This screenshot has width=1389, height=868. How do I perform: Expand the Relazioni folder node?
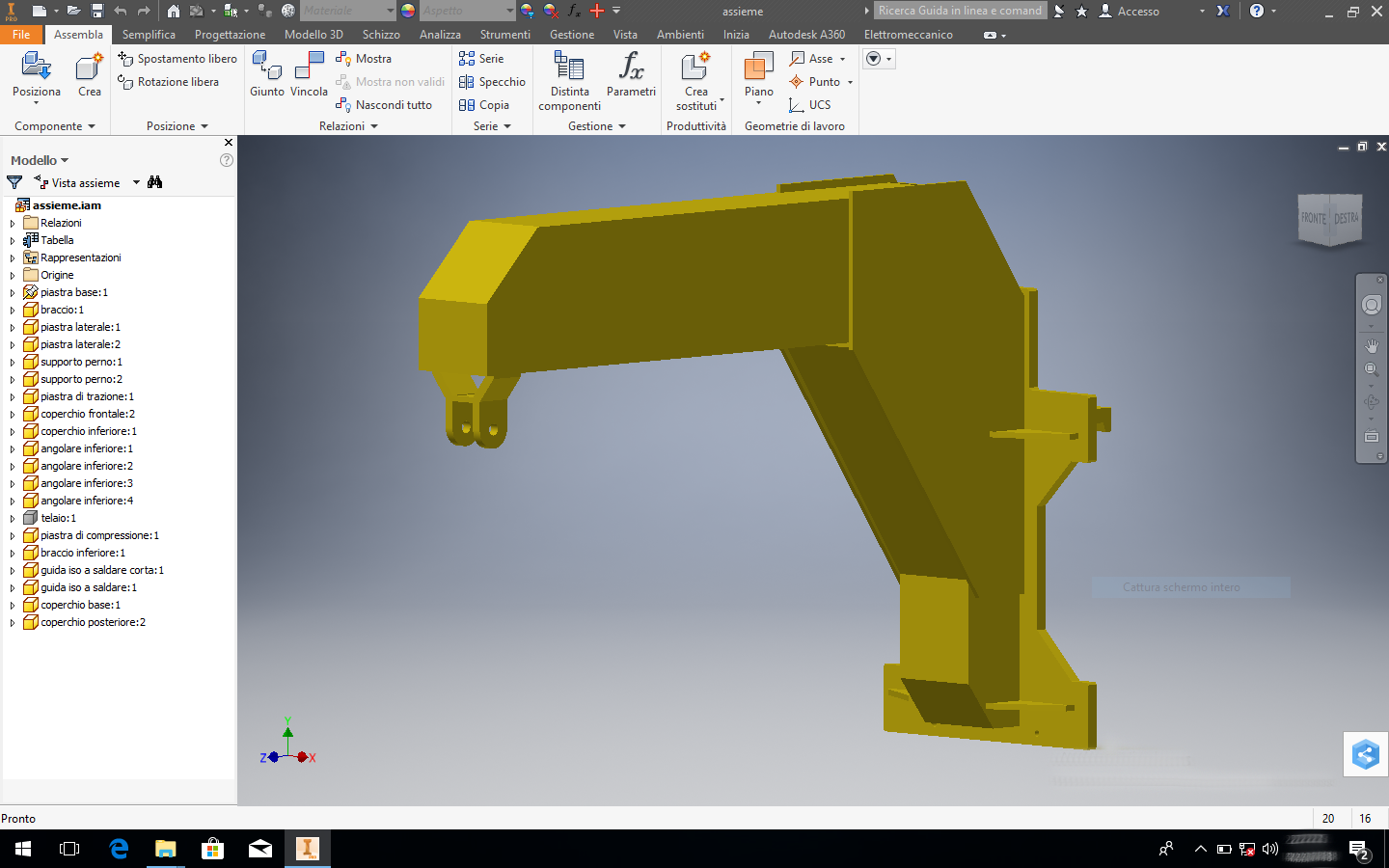[x=13, y=224]
